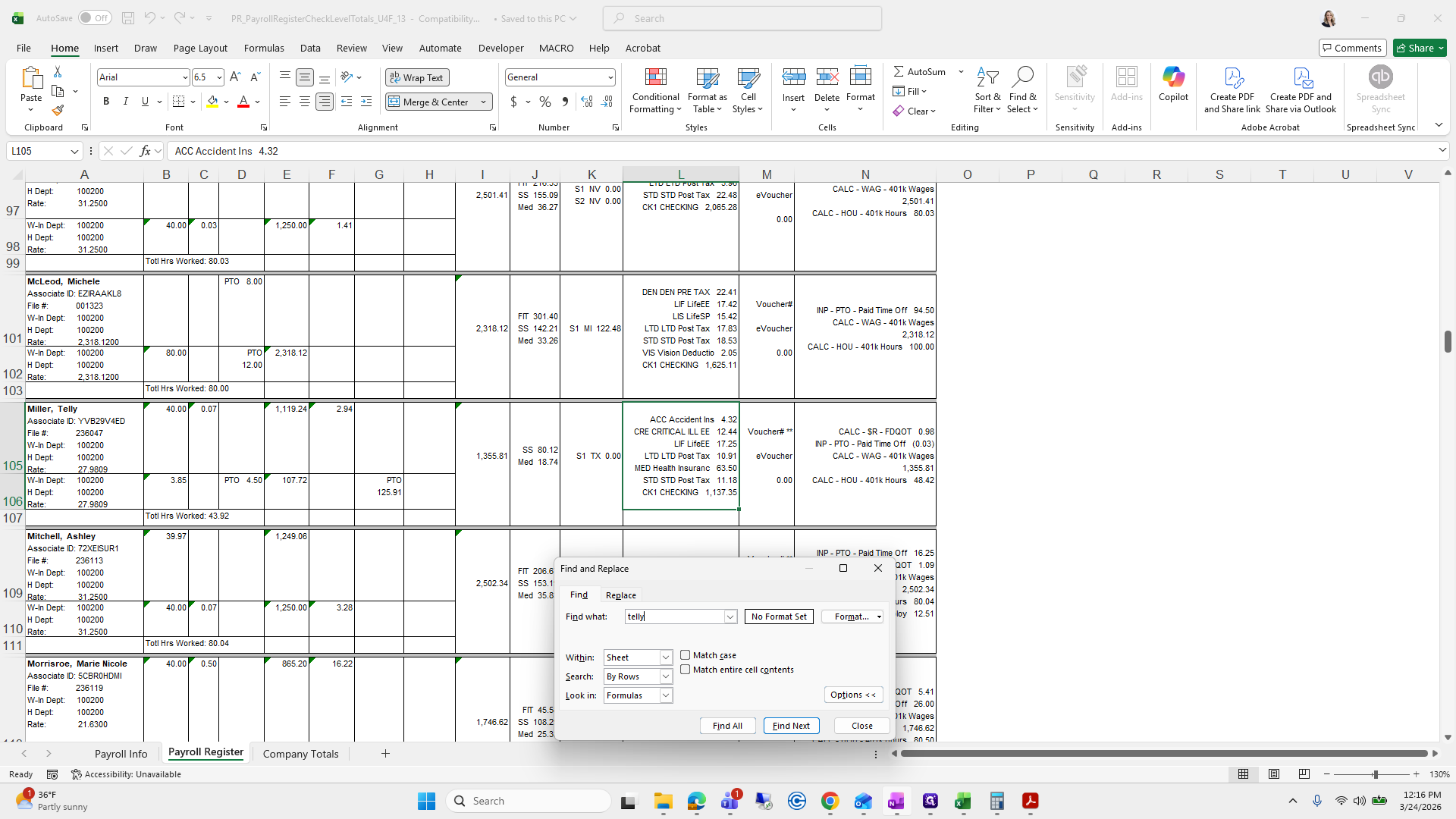Click the zoom slider in status bar
Image resolution: width=1456 pixels, height=819 pixels.
click(1374, 774)
